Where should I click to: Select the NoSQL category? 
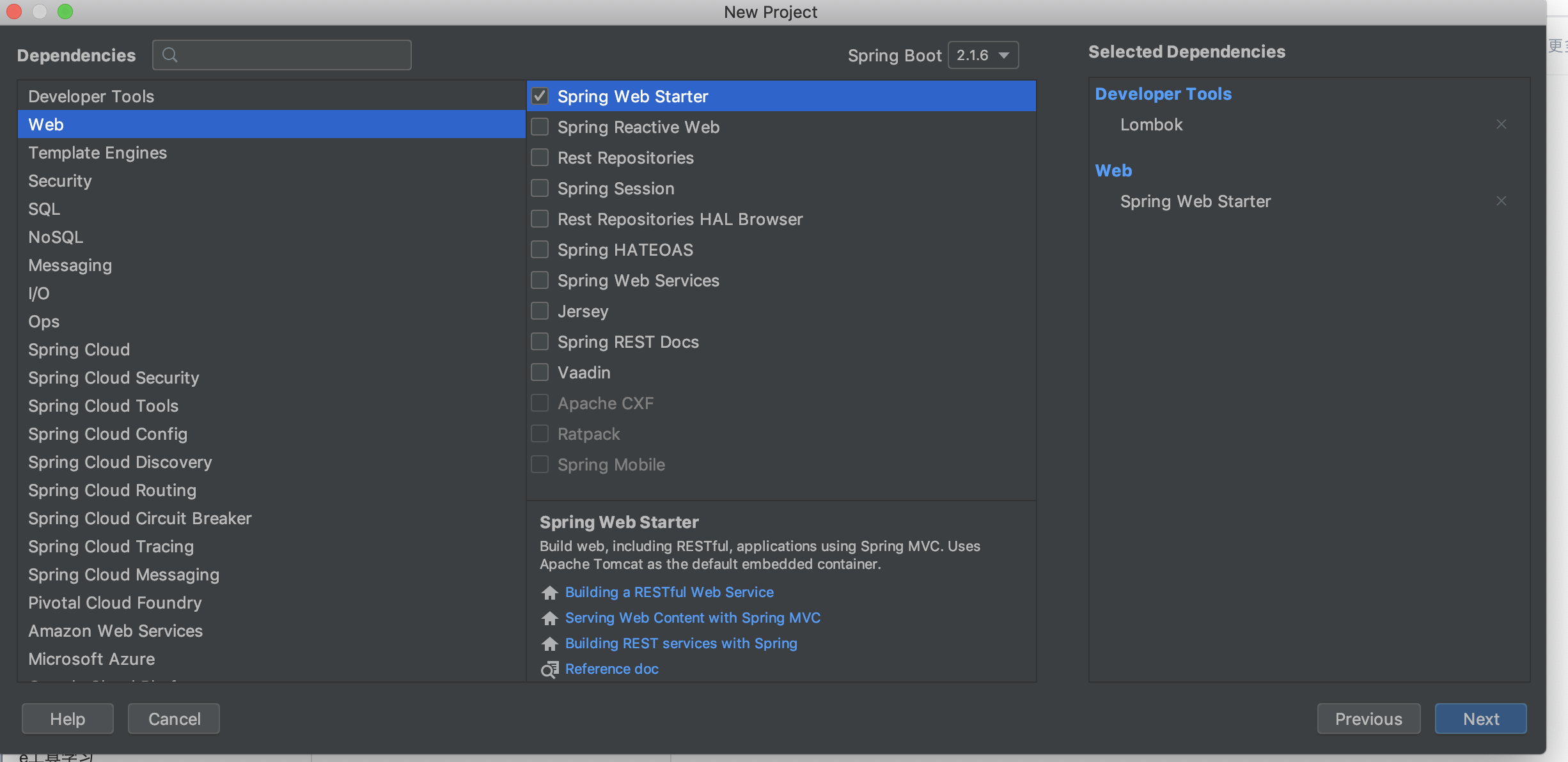pyautogui.click(x=271, y=237)
